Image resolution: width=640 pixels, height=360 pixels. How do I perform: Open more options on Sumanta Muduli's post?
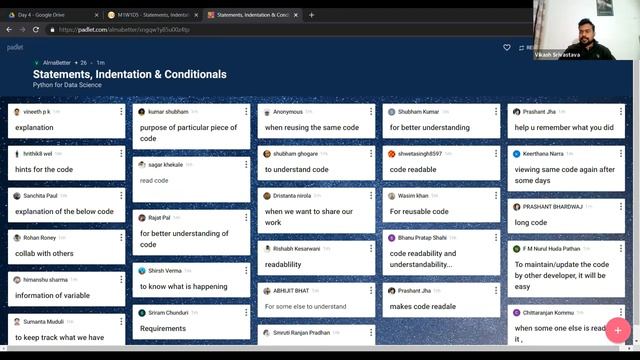point(121,322)
